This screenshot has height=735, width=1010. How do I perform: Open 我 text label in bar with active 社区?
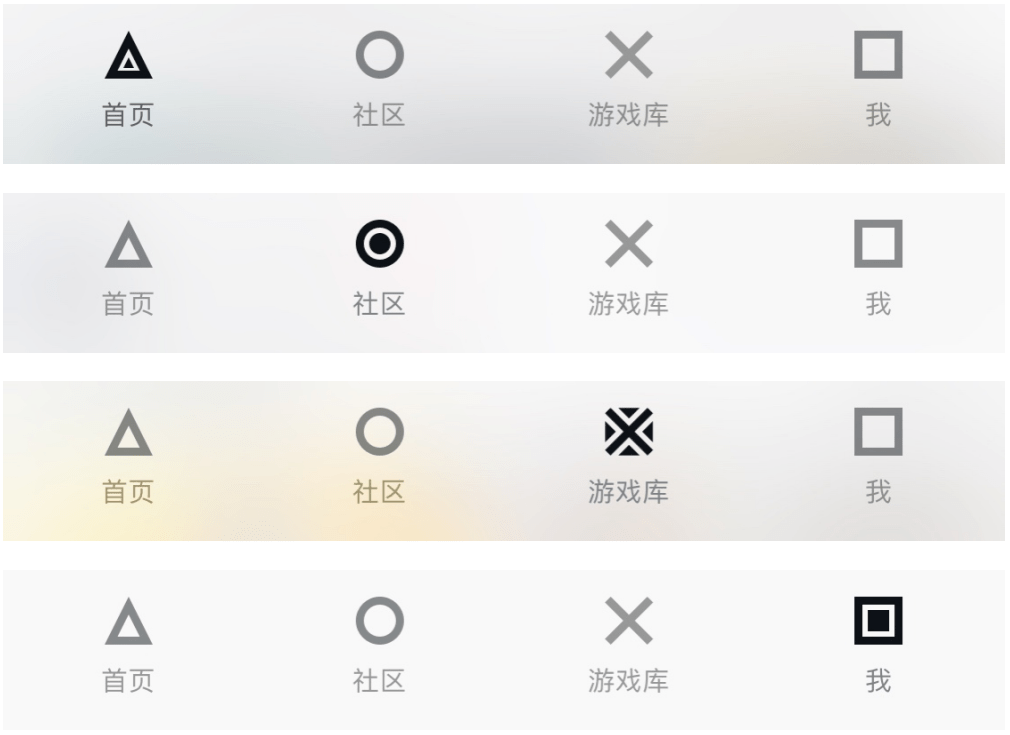click(878, 304)
